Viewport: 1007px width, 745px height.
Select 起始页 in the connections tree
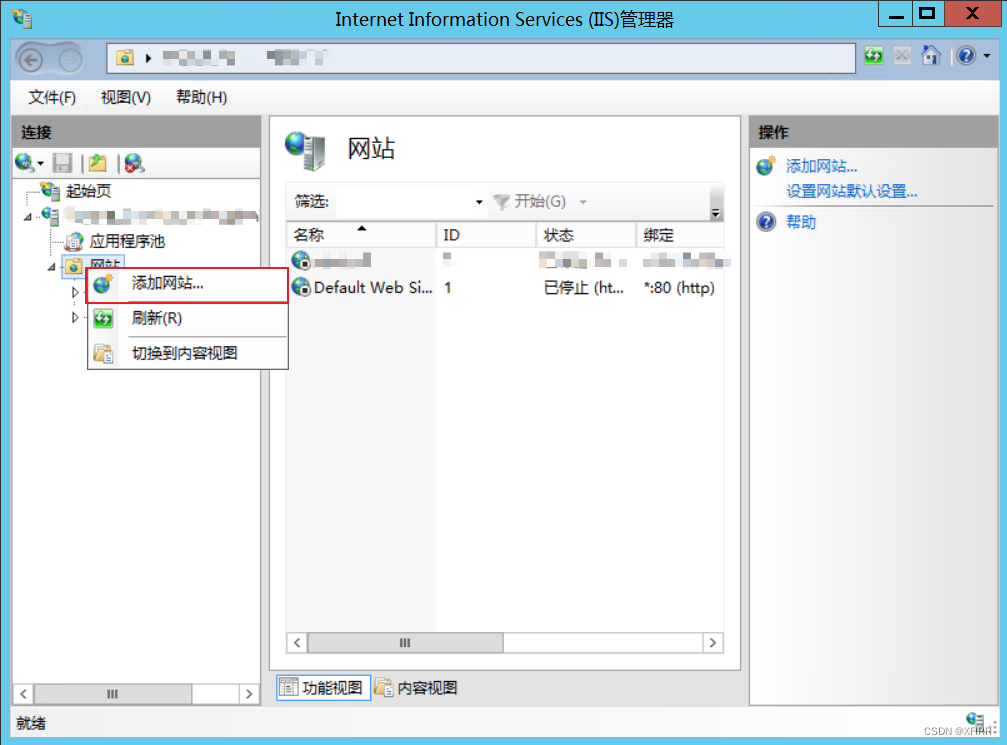pos(89,191)
